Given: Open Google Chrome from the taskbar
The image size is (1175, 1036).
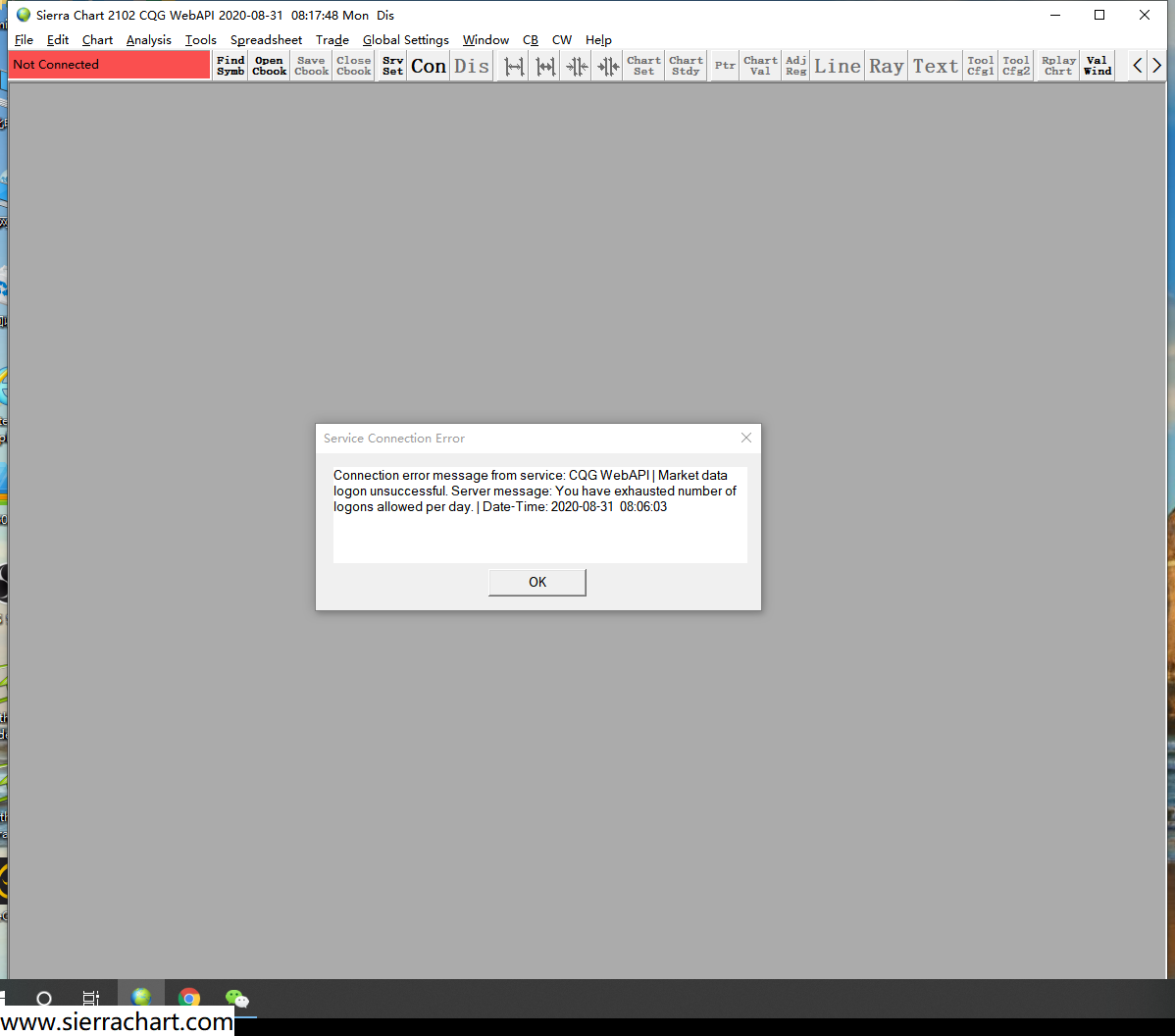Looking at the screenshot, I should (x=189, y=998).
